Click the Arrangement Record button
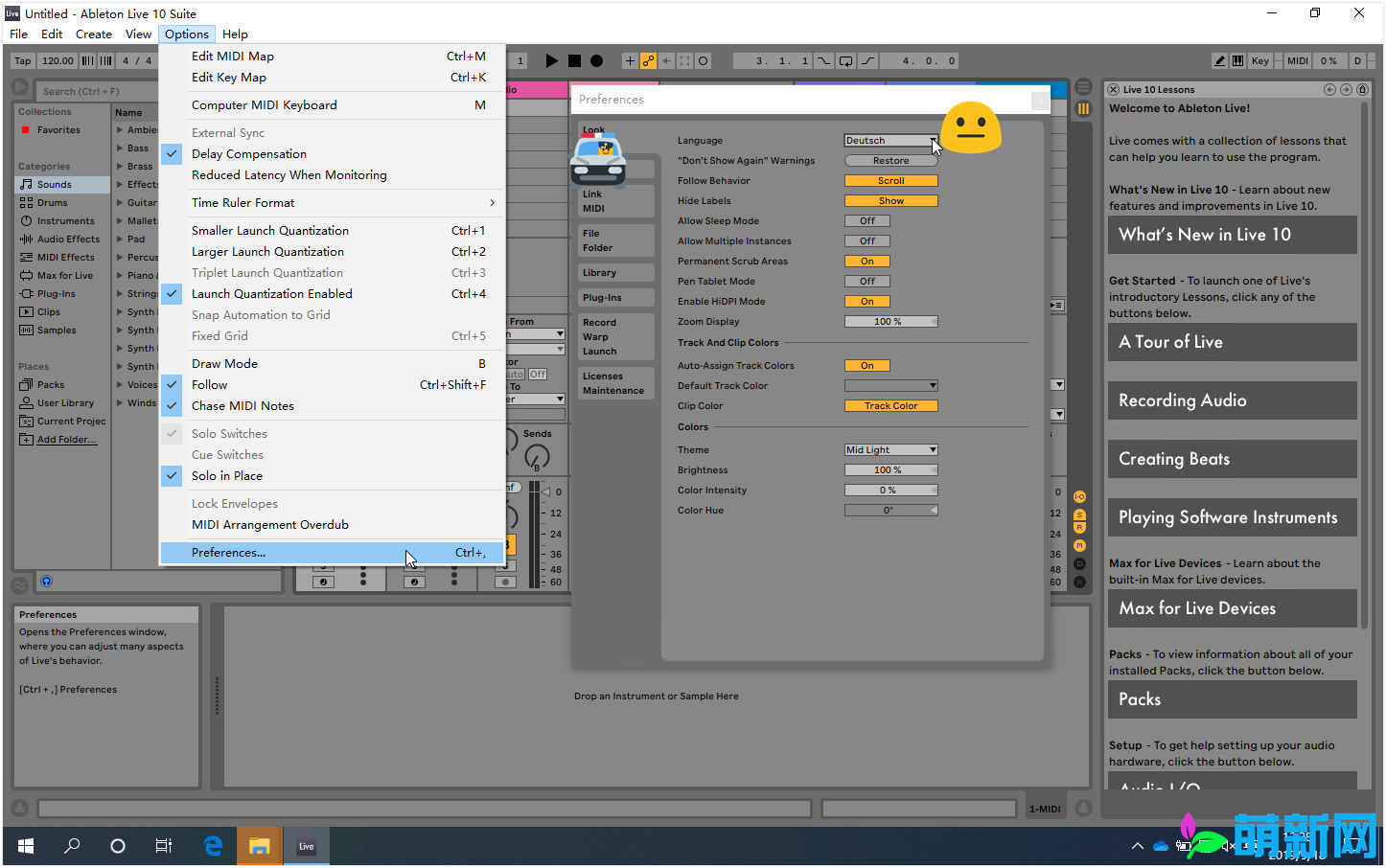The width and height of the screenshot is (1386, 868). coord(596,60)
